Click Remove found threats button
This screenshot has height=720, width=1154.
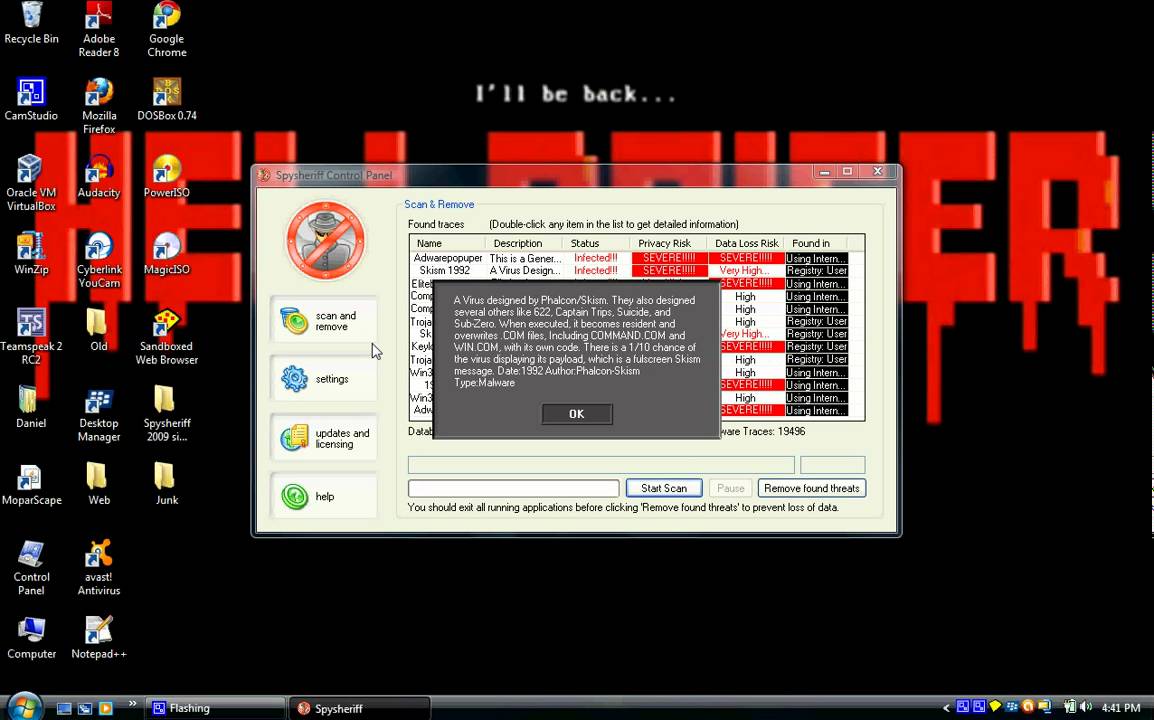click(812, 488)
